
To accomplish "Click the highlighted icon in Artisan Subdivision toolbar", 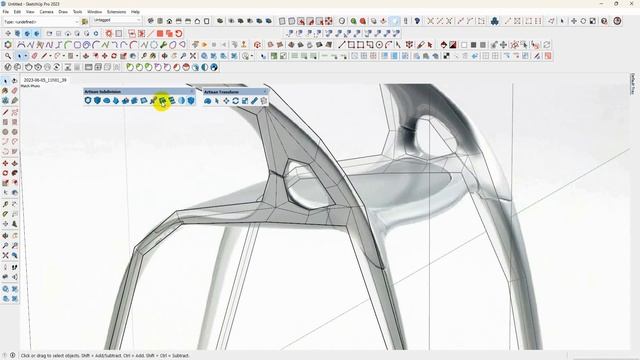I will click(162, 100).
